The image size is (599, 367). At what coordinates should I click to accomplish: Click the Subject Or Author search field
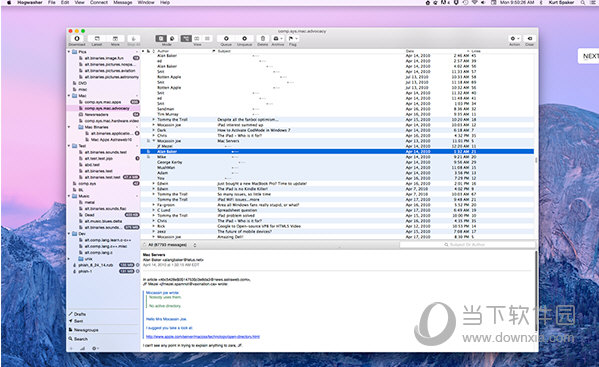(467, 244)
